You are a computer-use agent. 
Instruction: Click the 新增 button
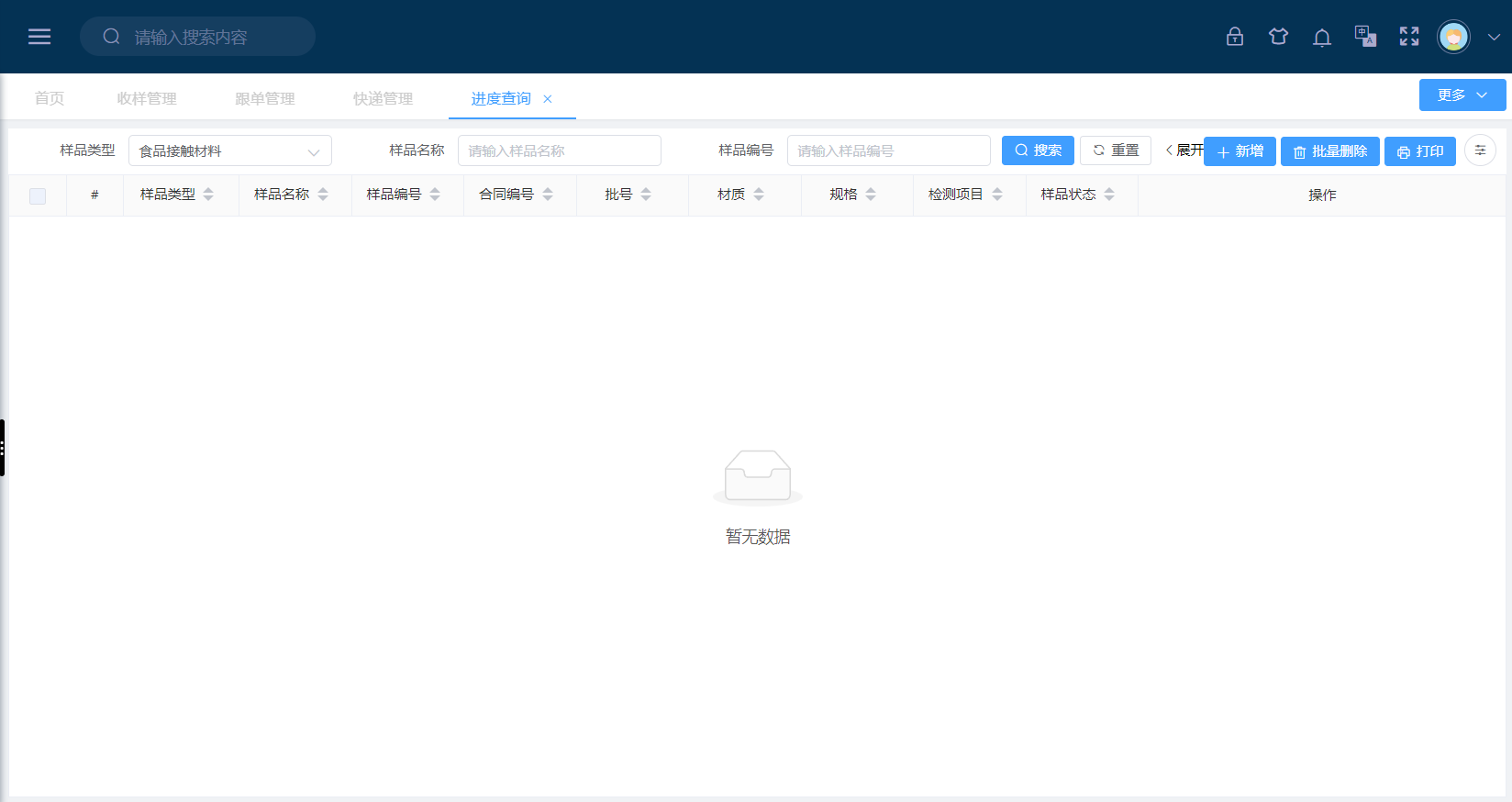(x=1240, y=151)
